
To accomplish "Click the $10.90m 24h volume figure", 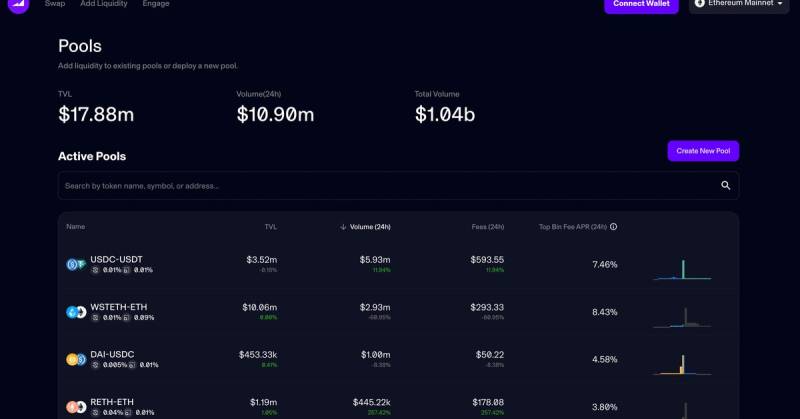I will [x=276, y=114].
